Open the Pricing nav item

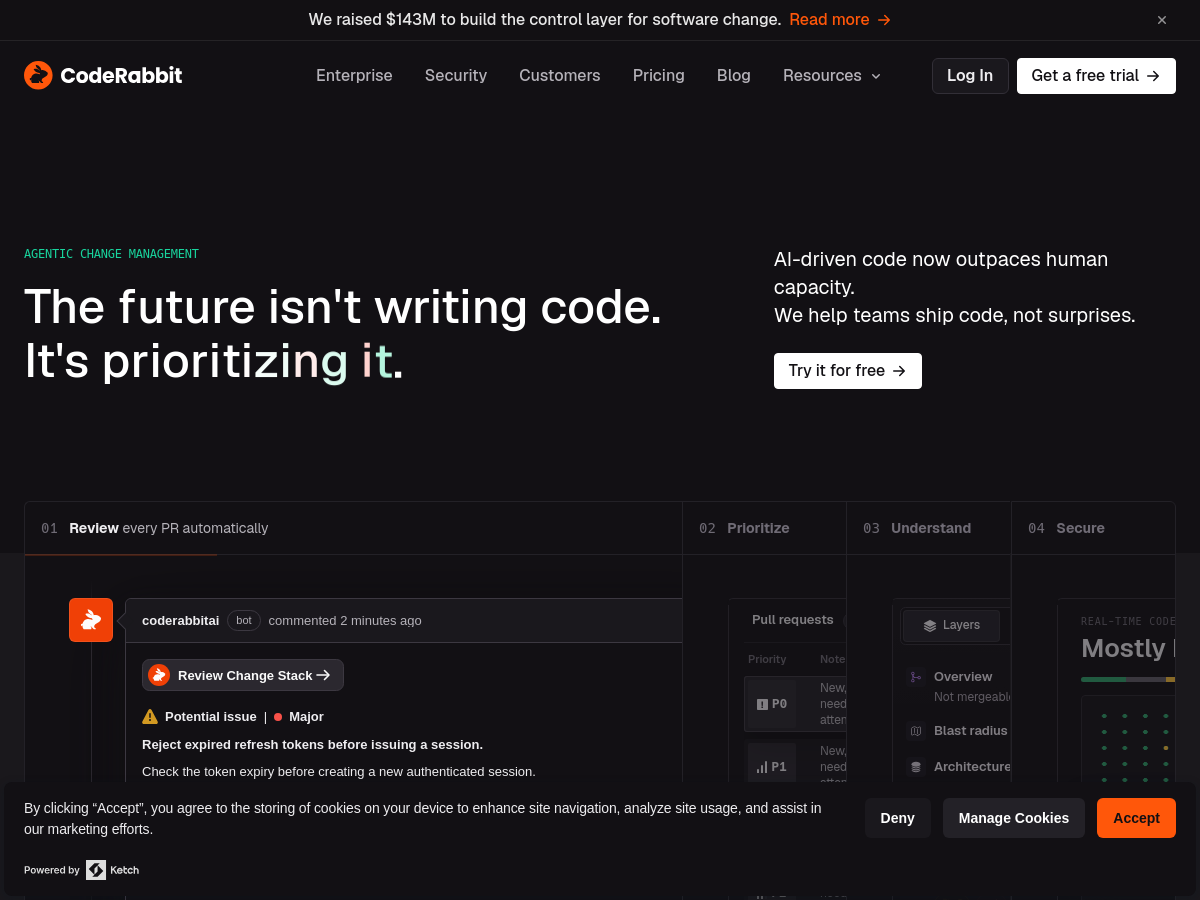pos(659,76)
